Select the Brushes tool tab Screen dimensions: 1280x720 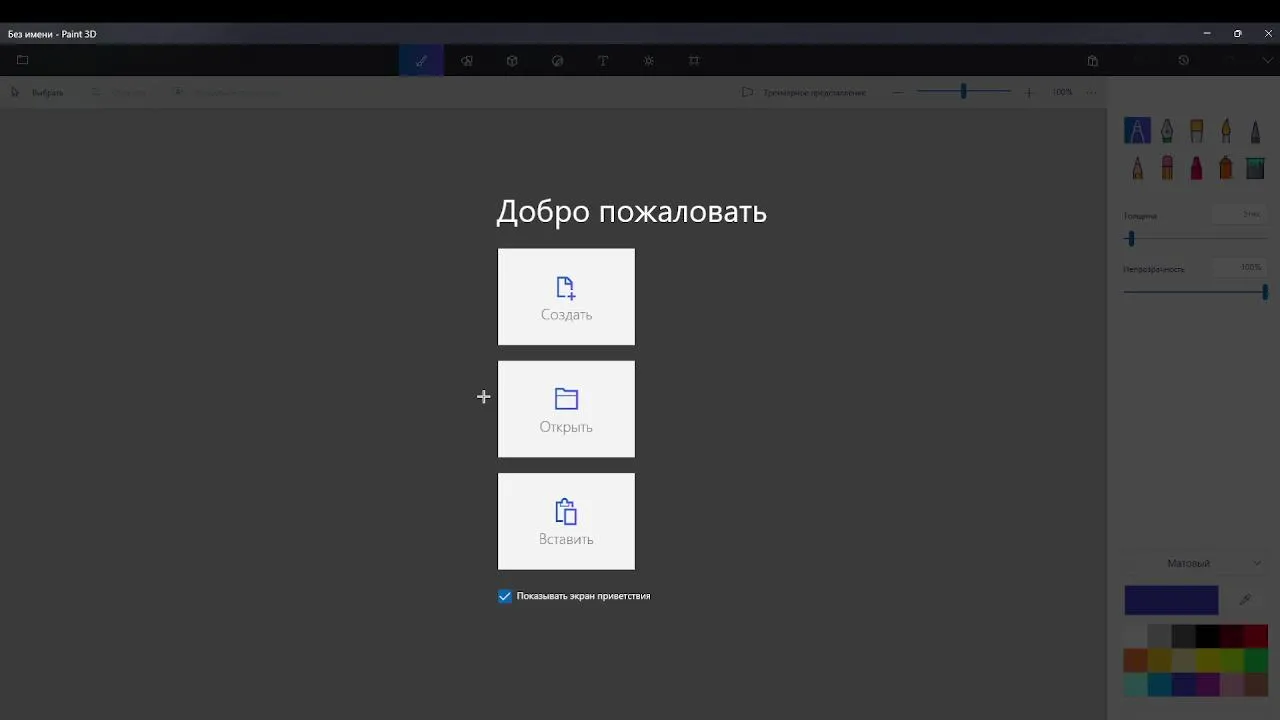pyautogui.click(x=421, y=60)
